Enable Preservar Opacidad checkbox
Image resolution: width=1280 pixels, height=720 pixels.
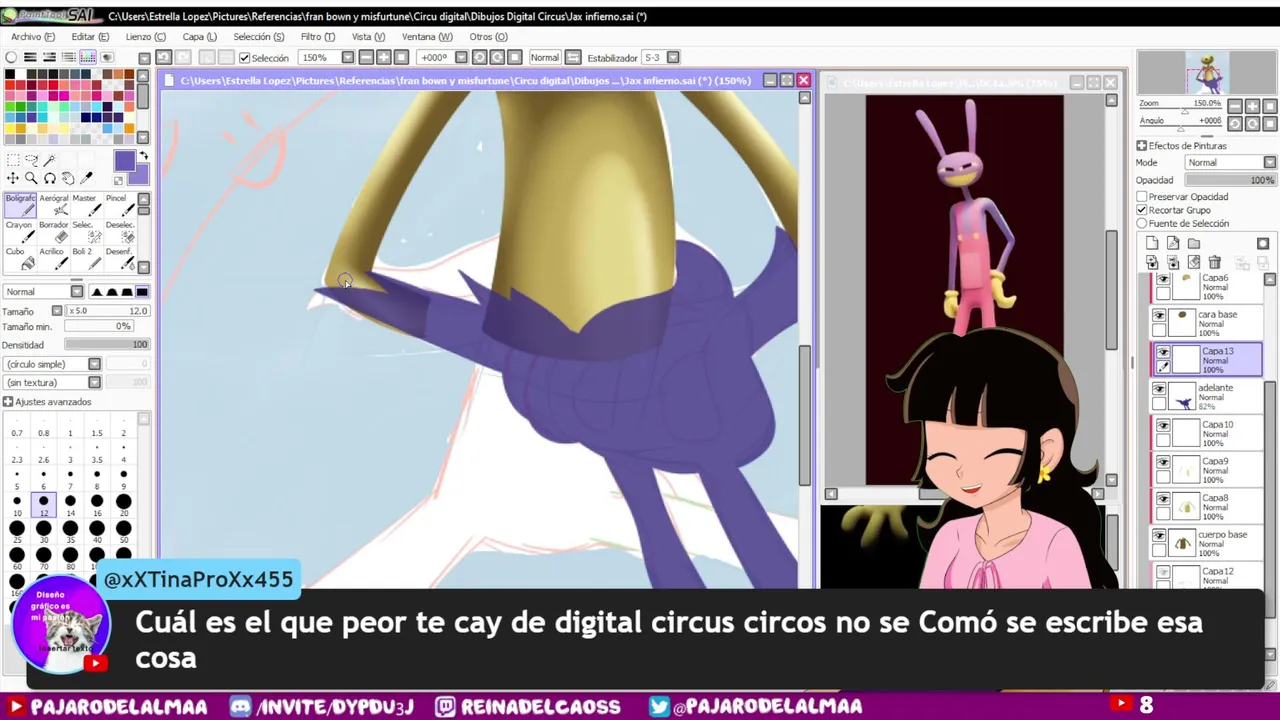(x=1142, y=197)
